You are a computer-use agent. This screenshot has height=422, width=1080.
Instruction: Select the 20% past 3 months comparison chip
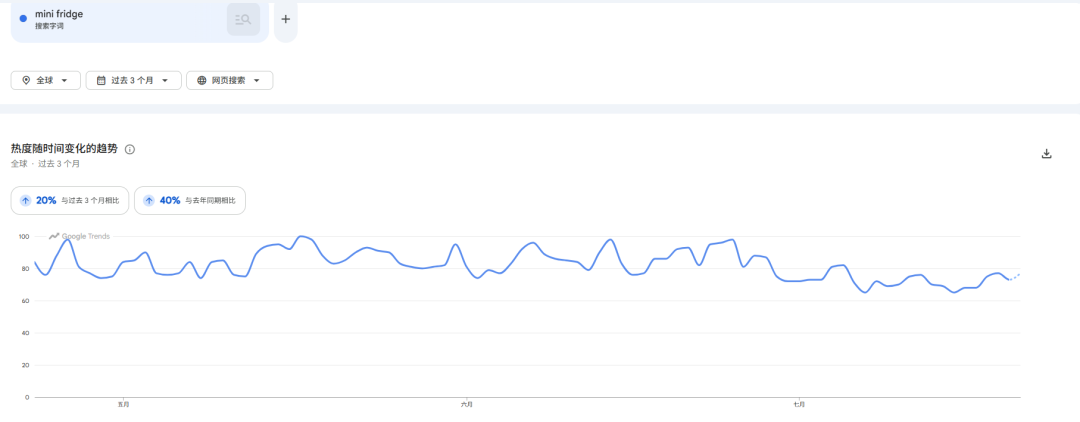pyautogui.click(x=70, y=200)
